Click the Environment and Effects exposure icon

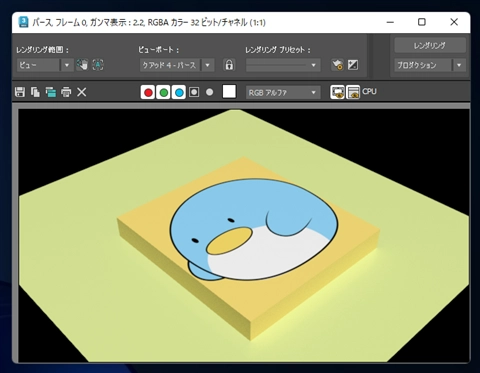click(x=353, y=65)
